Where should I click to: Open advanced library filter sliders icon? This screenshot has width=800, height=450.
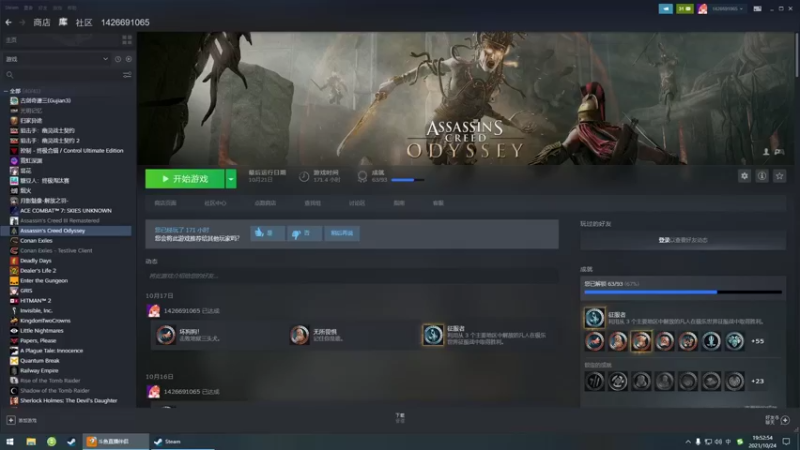[127, 75]
